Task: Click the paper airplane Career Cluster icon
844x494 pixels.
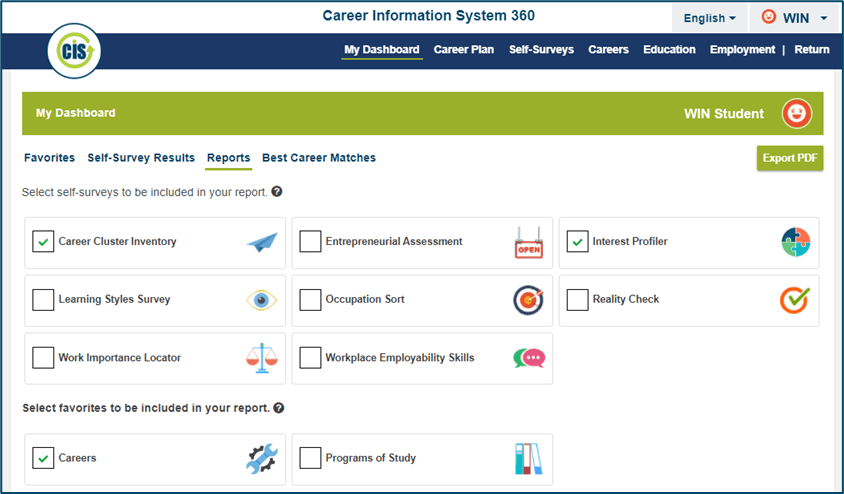Action: pyautogui.click(x=262, y=242)
